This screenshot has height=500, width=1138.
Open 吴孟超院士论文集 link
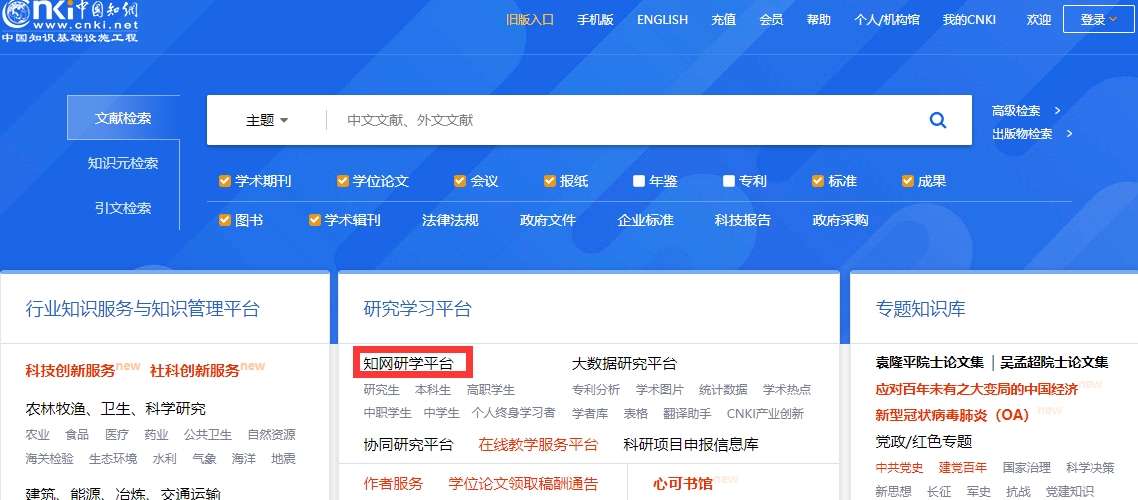pos(1055,362)
